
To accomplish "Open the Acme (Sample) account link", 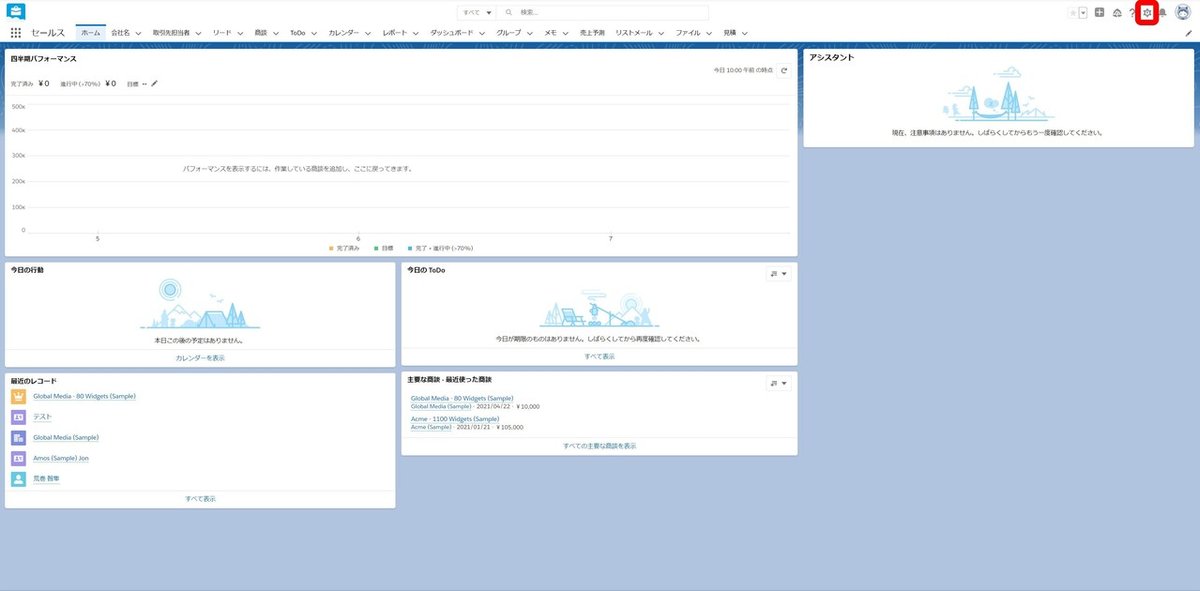I will tap(432, 427).
